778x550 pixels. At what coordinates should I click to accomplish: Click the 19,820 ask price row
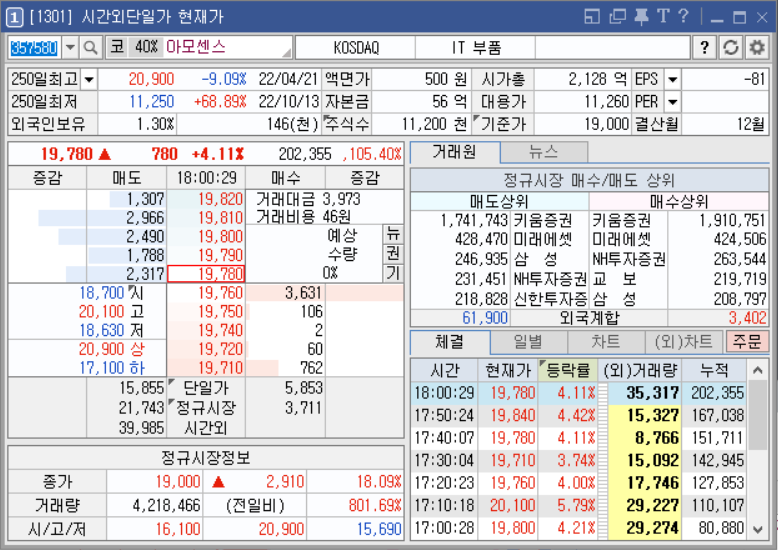[206, 199]
